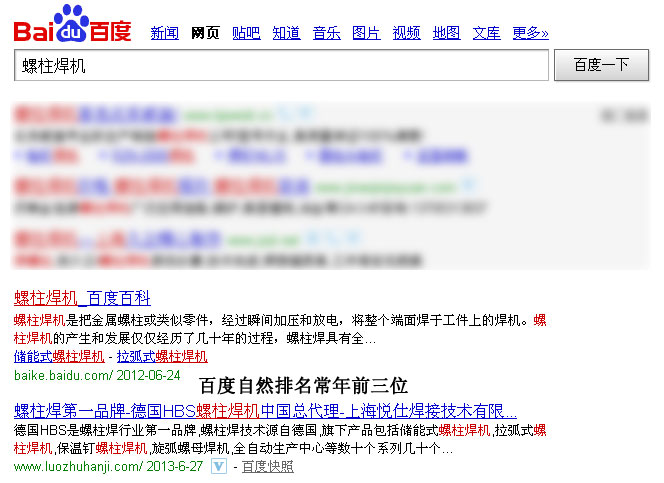This screenshot has width=664, height=483.
Task: Open the 螺柱焊第一品牌 德国HBS result
Action: tap(265, 411)
